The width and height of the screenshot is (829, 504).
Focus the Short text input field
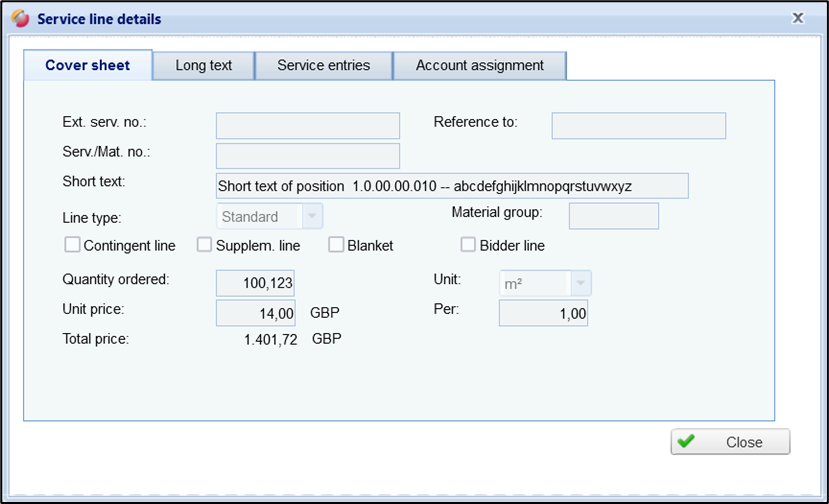tap(452, 186)
